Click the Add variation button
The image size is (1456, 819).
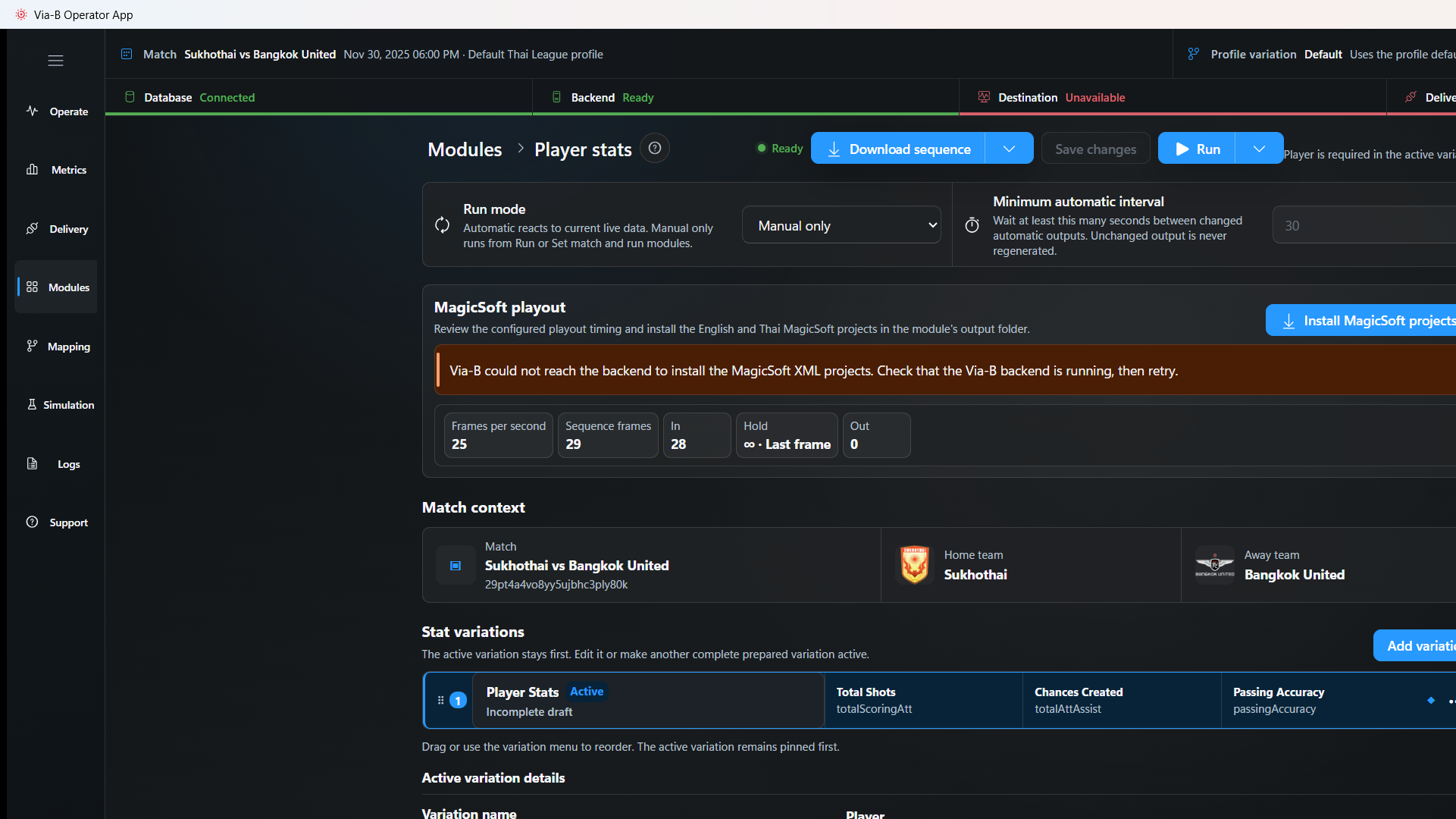[x=1415, y=646]
